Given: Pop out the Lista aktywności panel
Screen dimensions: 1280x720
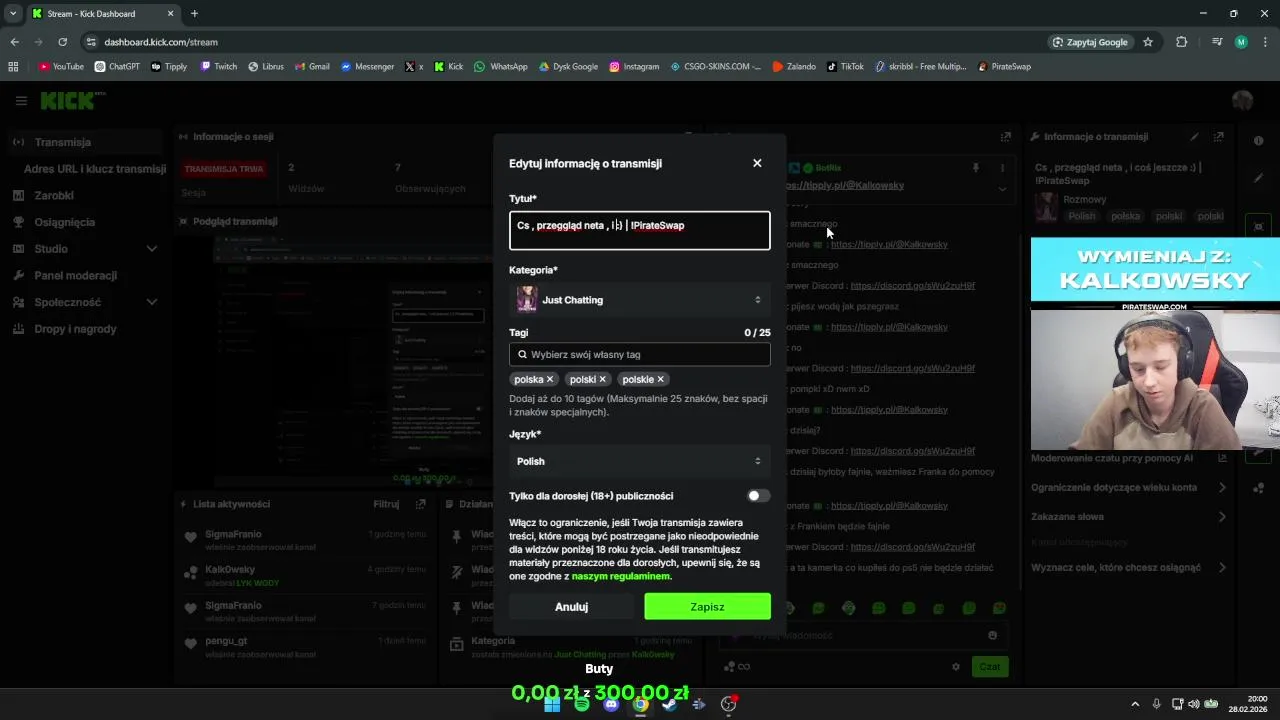Looking at the screenshot, I should coord(421,504).
